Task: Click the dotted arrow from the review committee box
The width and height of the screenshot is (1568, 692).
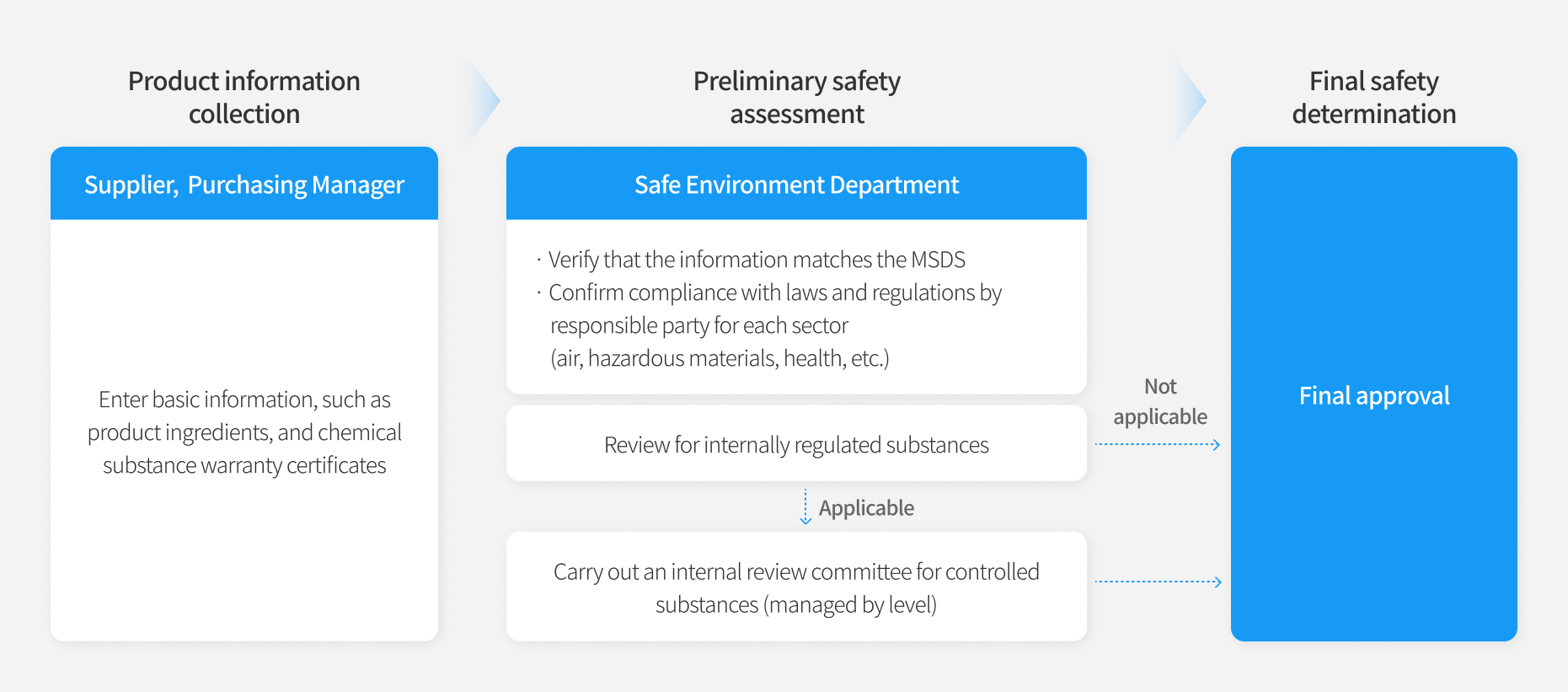Action: pyautogui.click(x=1158, y=582)
